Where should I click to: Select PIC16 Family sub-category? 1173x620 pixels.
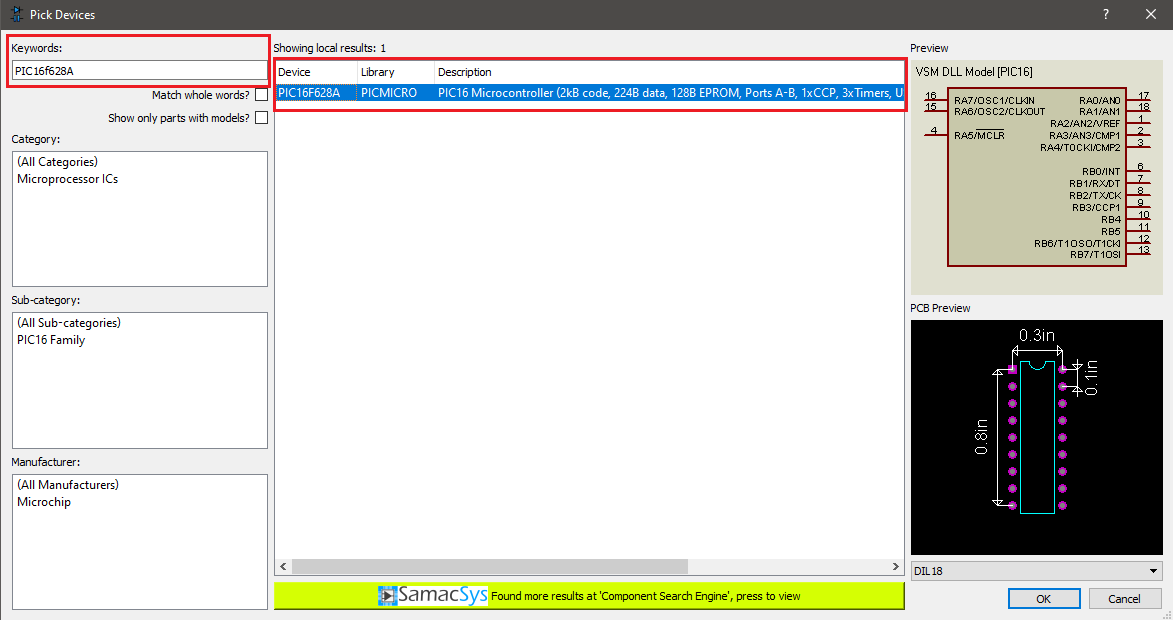(x=51, y=340)
